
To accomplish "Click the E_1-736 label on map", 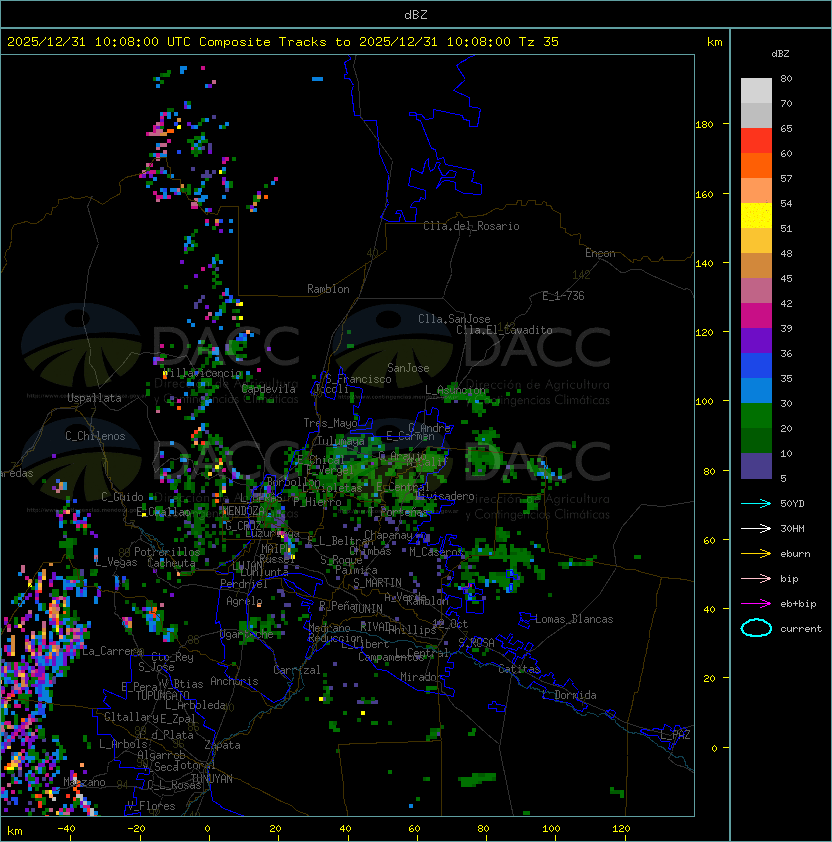I will tap(563, 296).
